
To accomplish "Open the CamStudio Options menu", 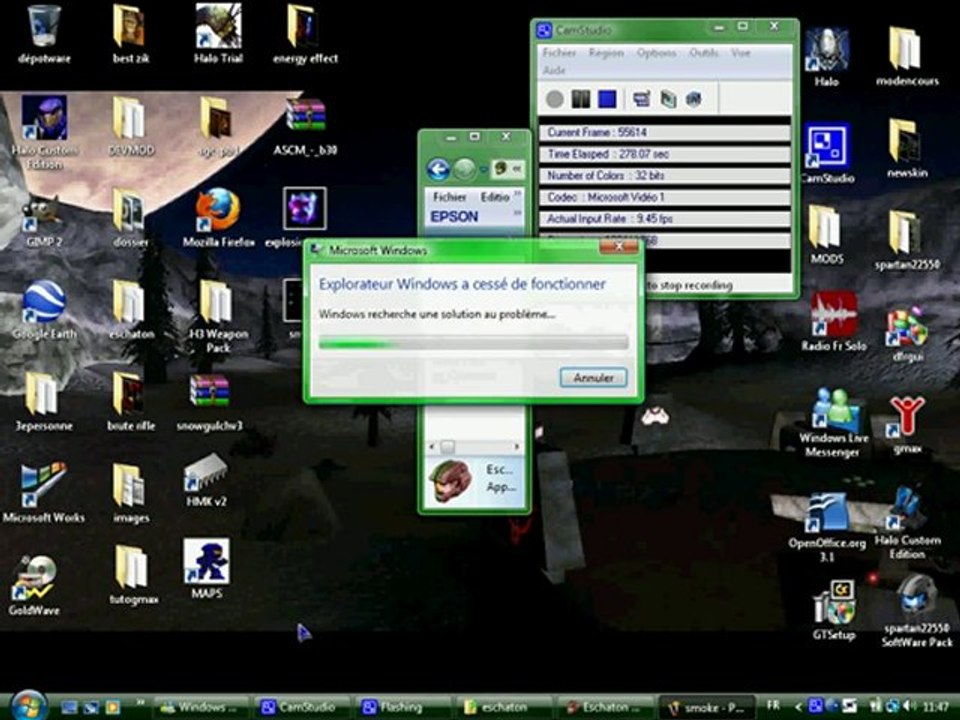I will pos(656,53).
